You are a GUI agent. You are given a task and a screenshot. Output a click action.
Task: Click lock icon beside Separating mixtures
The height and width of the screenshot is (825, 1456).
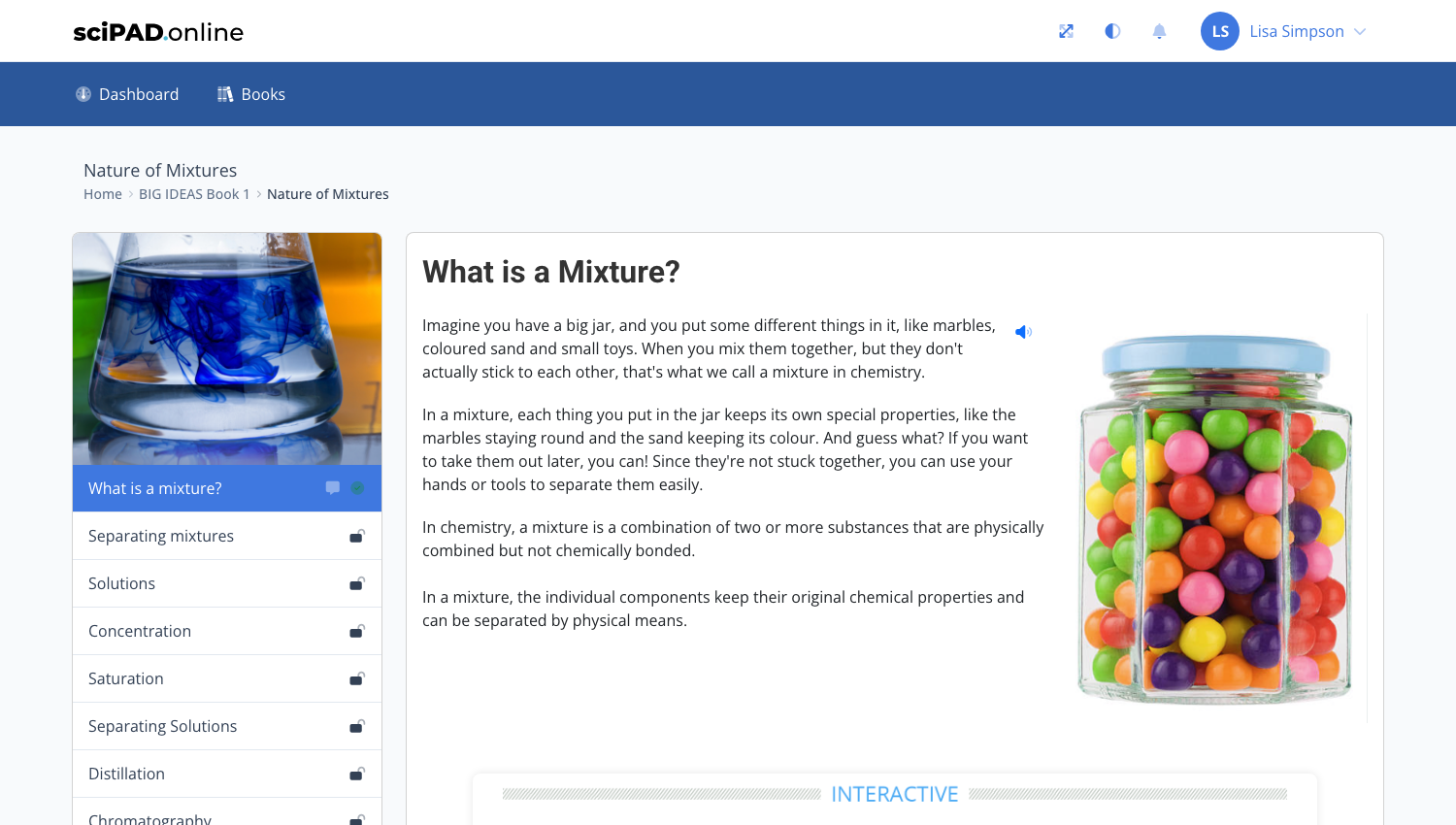coord(357,536)
